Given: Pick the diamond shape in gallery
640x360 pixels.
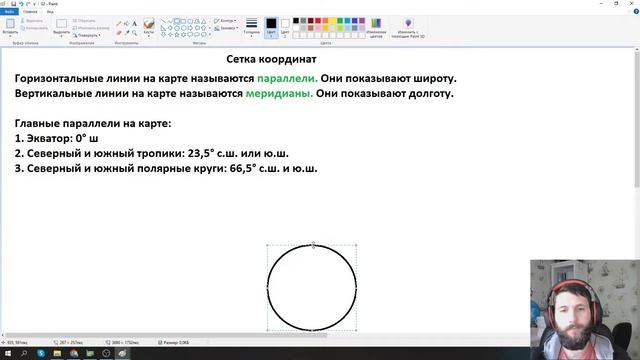Looking at the screenshot, I should pos(170,28).
